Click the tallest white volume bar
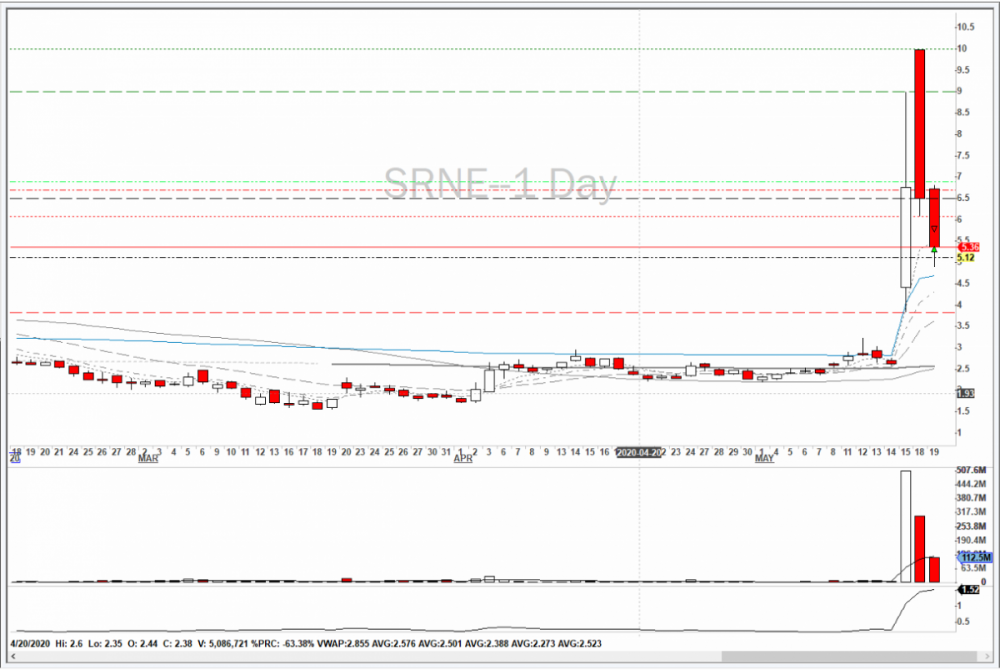 [x=905, y=525]
